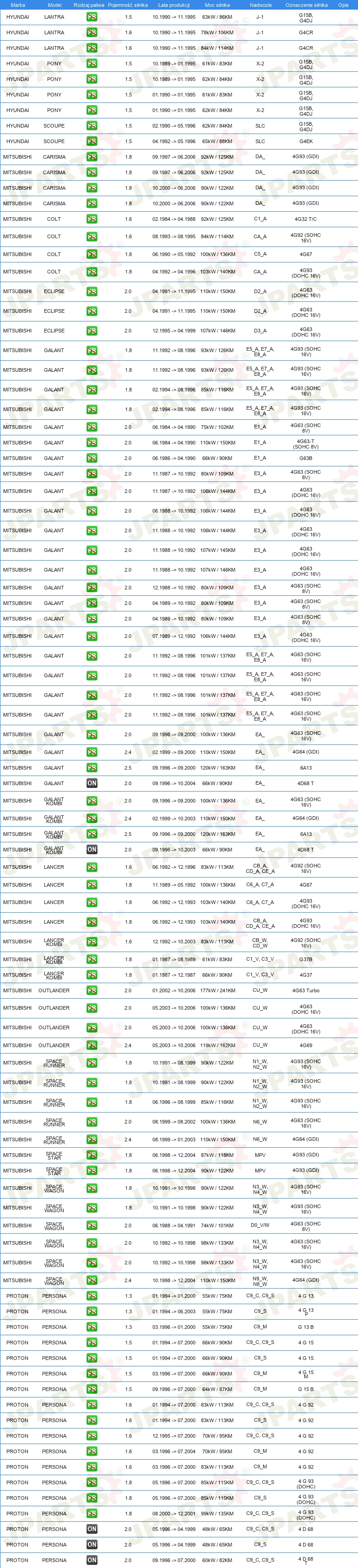Select the 60kW / 82KM power cell
The width and height of the screenshot is (358, 1568).
(x=218, y=1560)
